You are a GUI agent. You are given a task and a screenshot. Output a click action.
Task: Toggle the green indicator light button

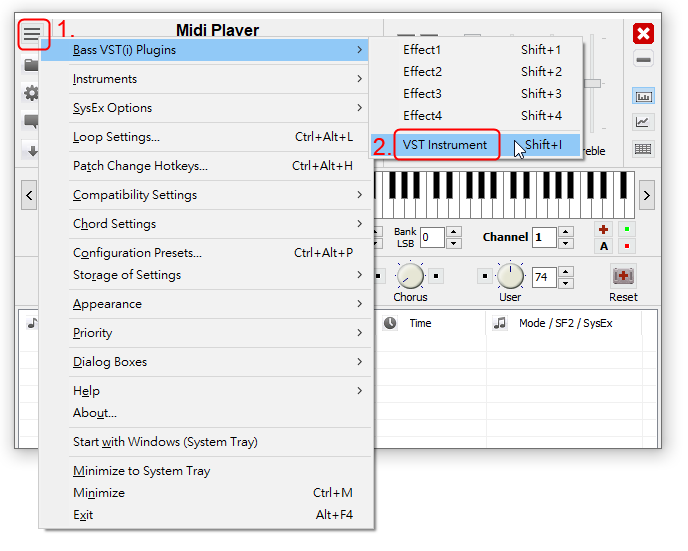tap(627, 229)
